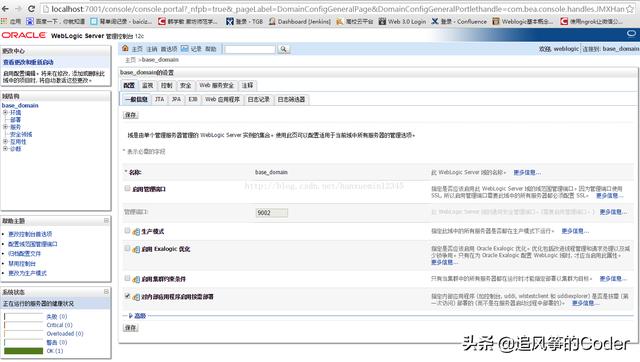640x362 pixels.
Task: Click the bottom 保存 (Save) button
Action: point(131,328)
